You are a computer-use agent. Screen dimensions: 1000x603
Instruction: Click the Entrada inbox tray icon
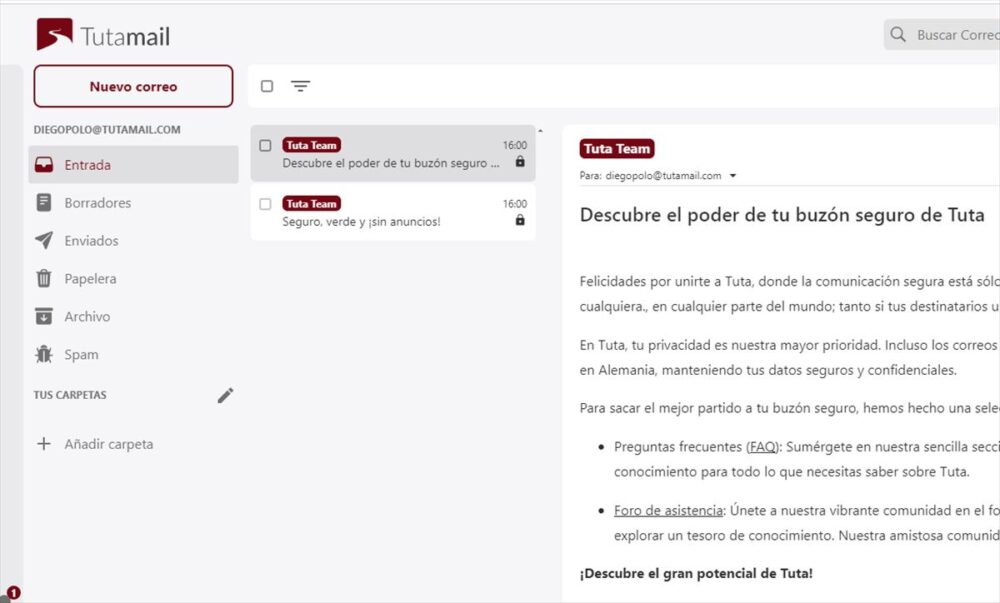click(44, 164)
